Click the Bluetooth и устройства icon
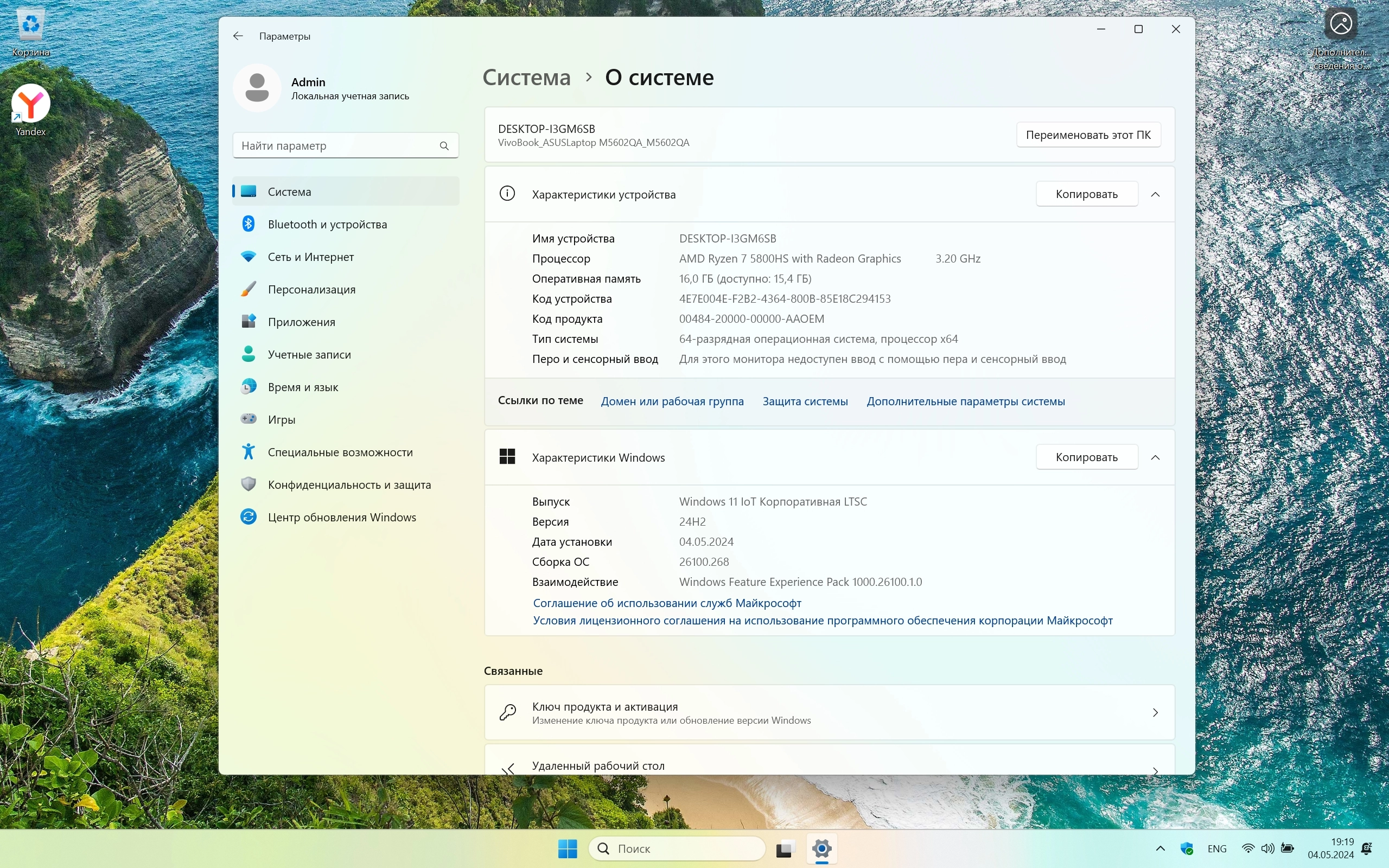Image resolution: width=1389 pixels, height=868 pixels. 249,224
